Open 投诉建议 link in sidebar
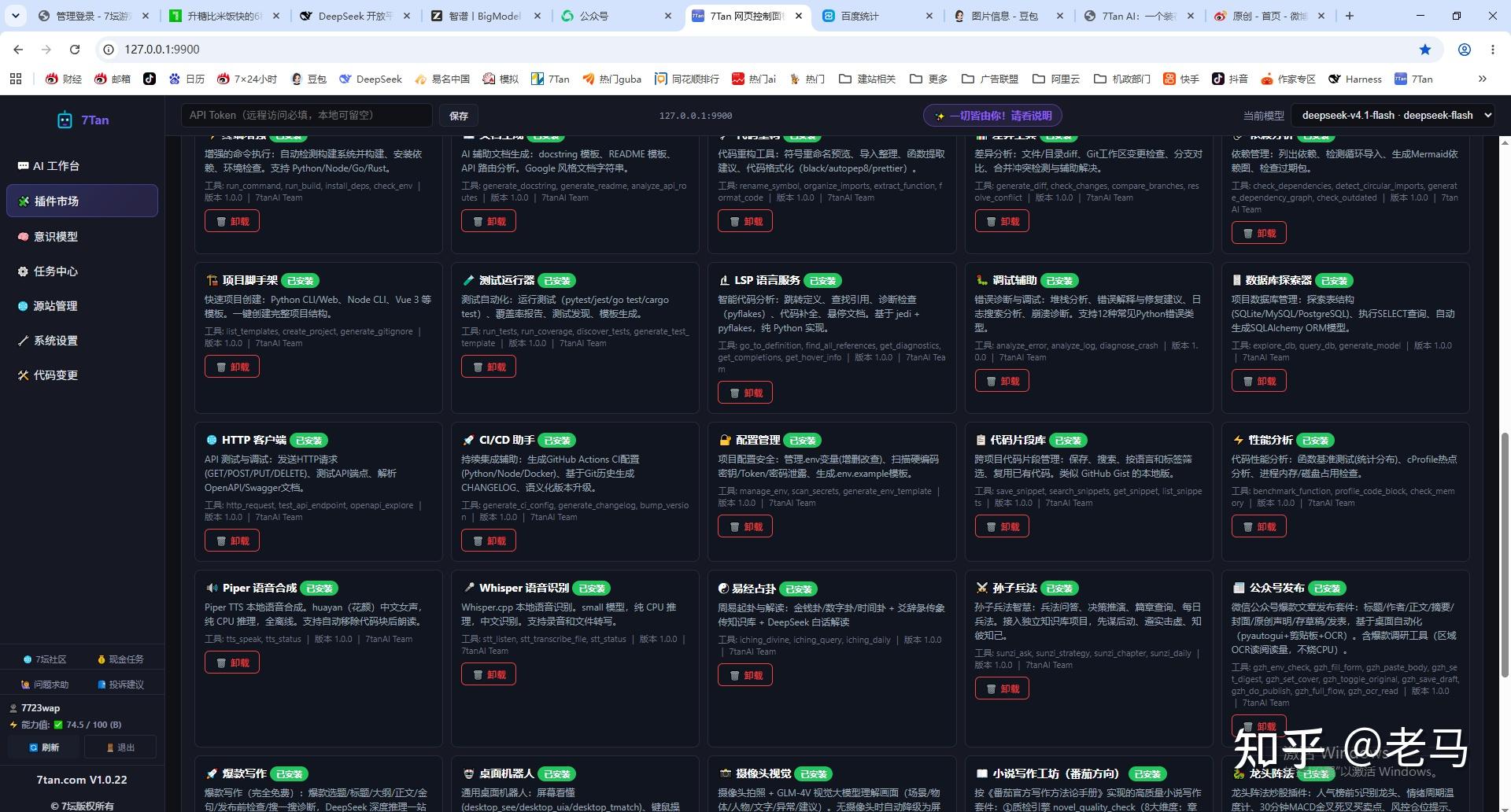 pyautogui.click(x=120, y=685)
